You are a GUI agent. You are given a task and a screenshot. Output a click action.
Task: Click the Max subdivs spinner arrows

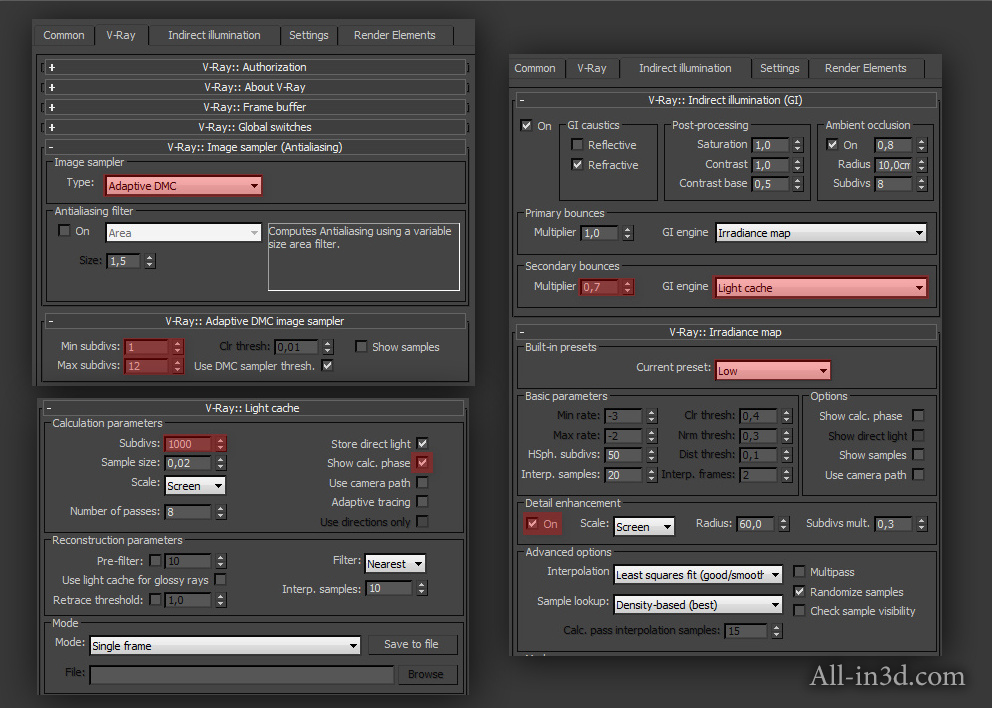coord(177,366)
